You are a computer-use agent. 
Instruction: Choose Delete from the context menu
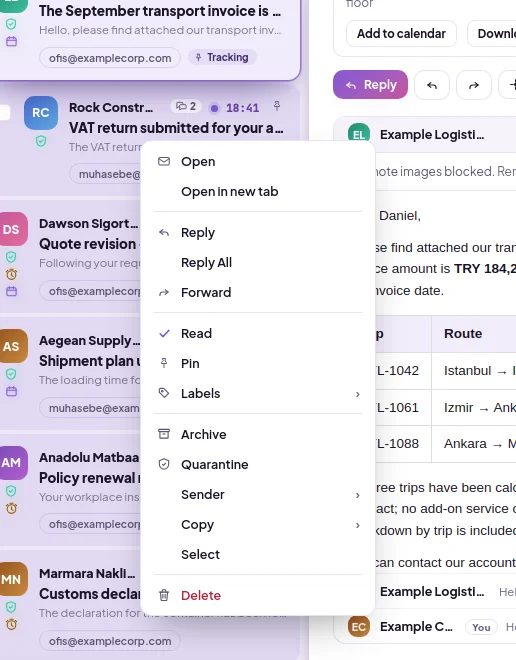tap(258, 595)
